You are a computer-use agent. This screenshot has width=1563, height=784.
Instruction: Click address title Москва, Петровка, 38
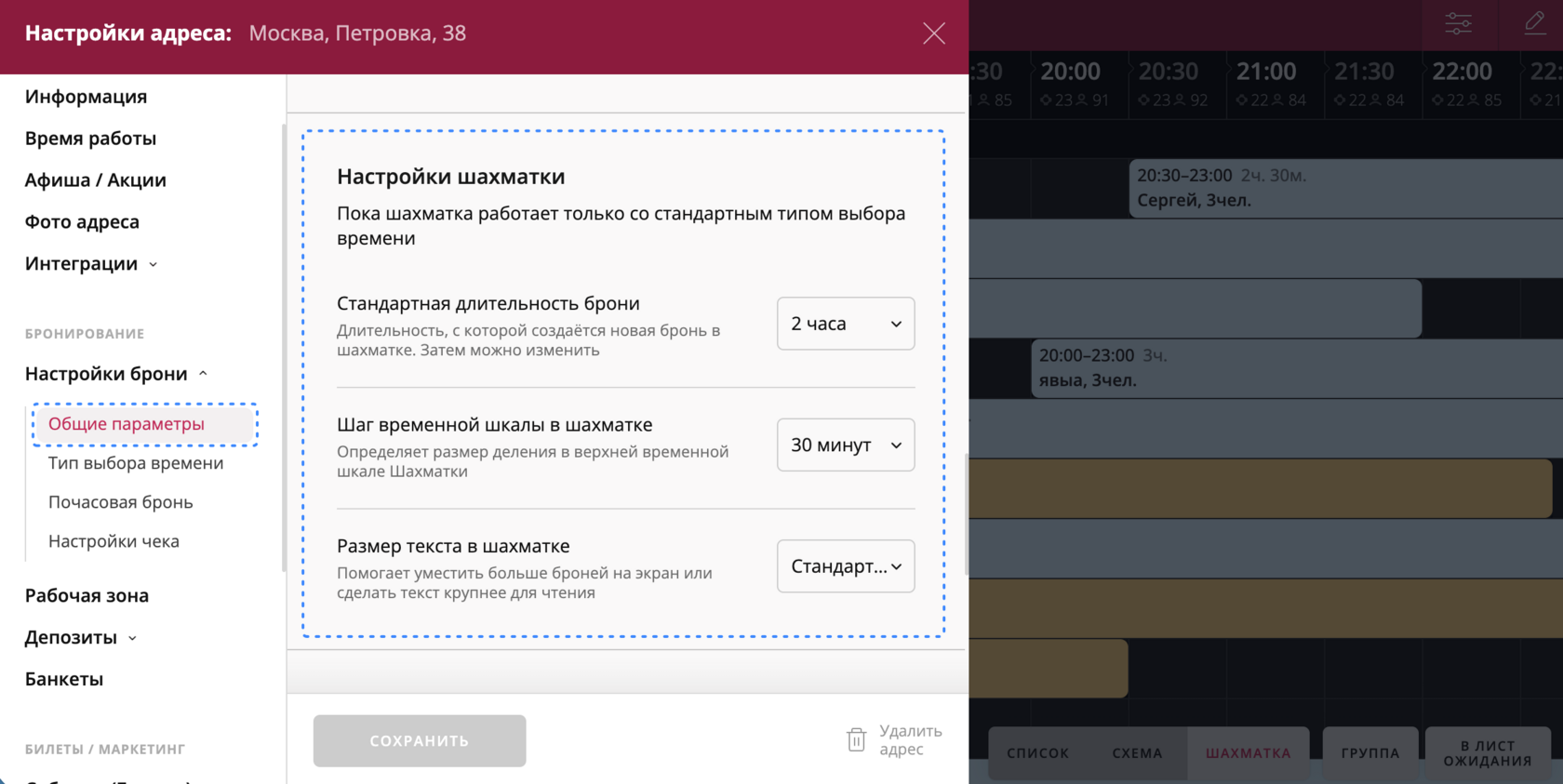point(357,33)
